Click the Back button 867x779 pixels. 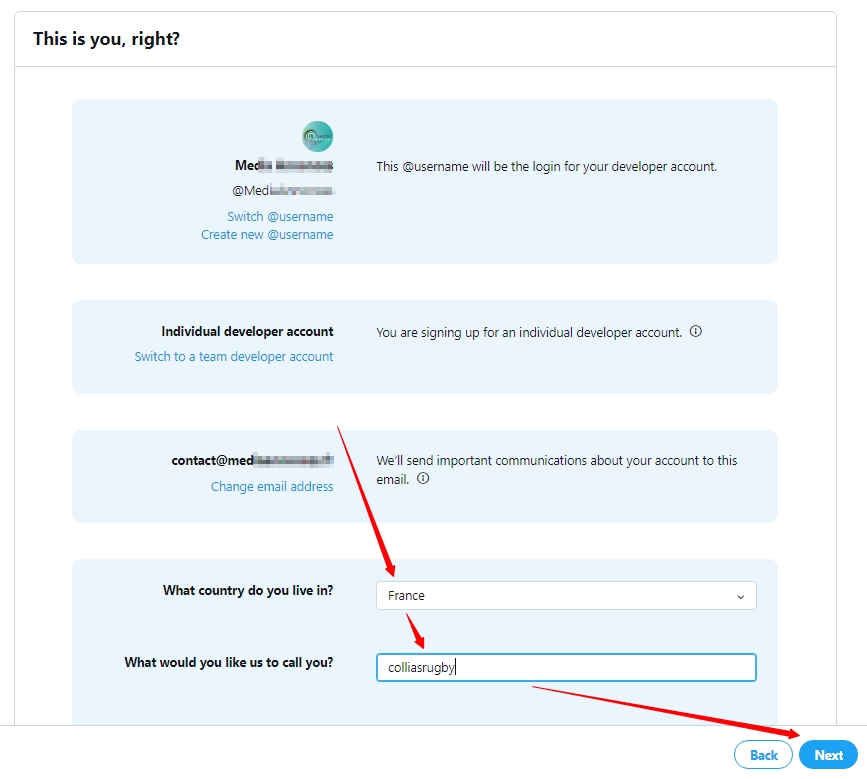tap(763, 755)
